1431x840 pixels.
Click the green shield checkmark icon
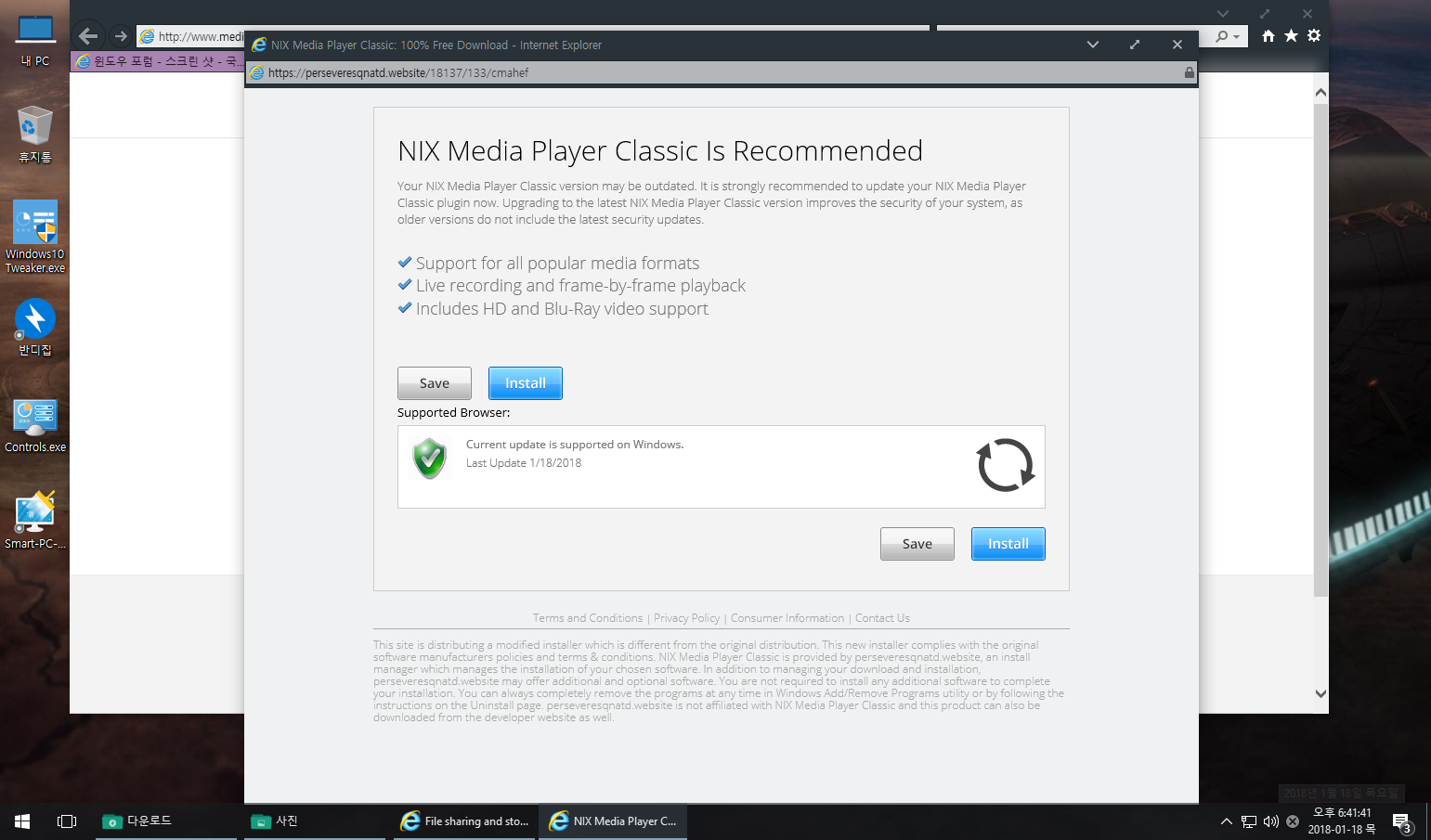pos(430,459)
